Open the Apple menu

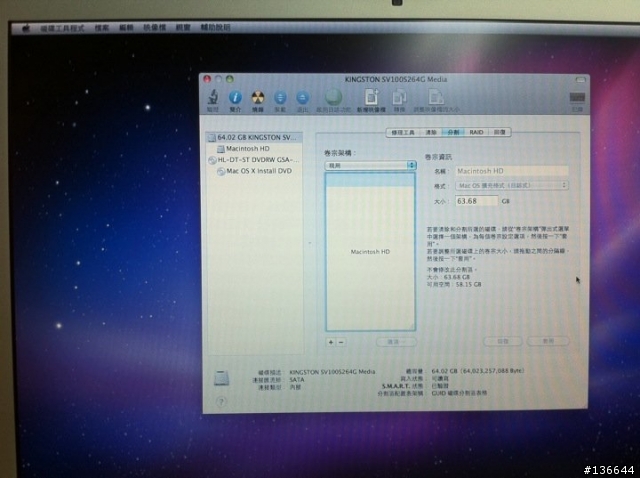pos(26,28)
